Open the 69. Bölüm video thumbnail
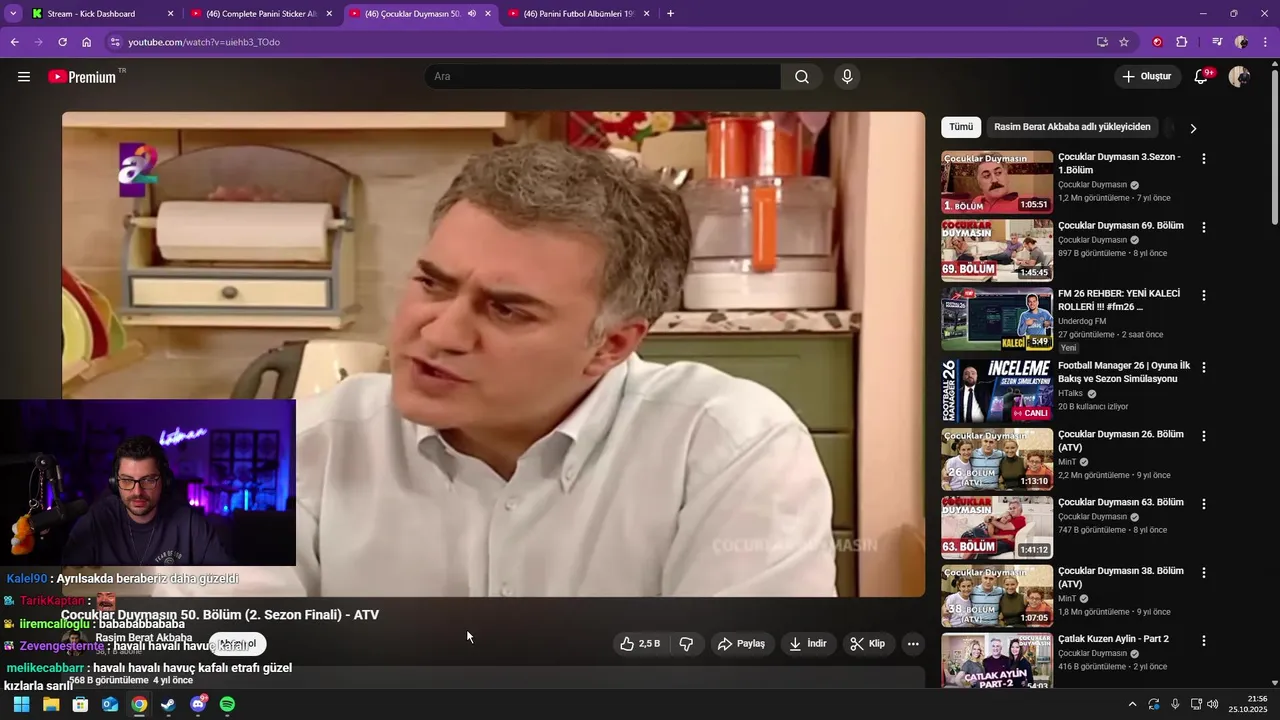This screenshot has height=720, width=1280. pyautogui.click(x=997, y=250)
